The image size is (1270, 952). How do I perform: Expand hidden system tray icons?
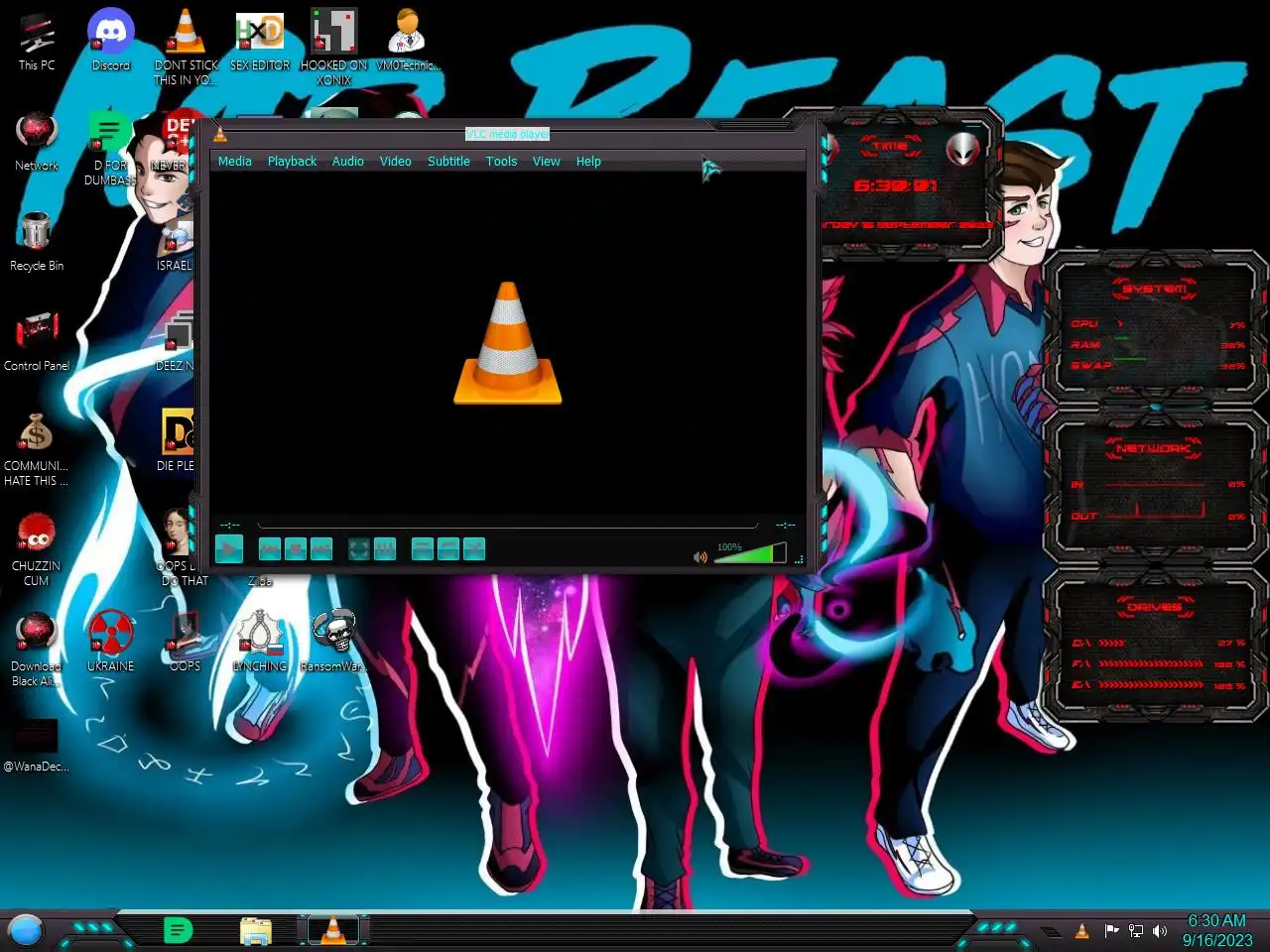(x=1051, y=931)
